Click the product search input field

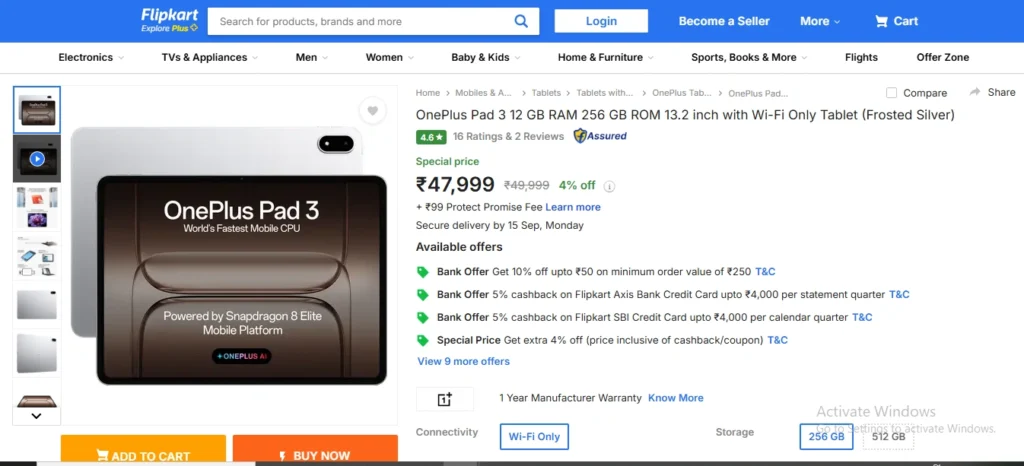point(360,21)
